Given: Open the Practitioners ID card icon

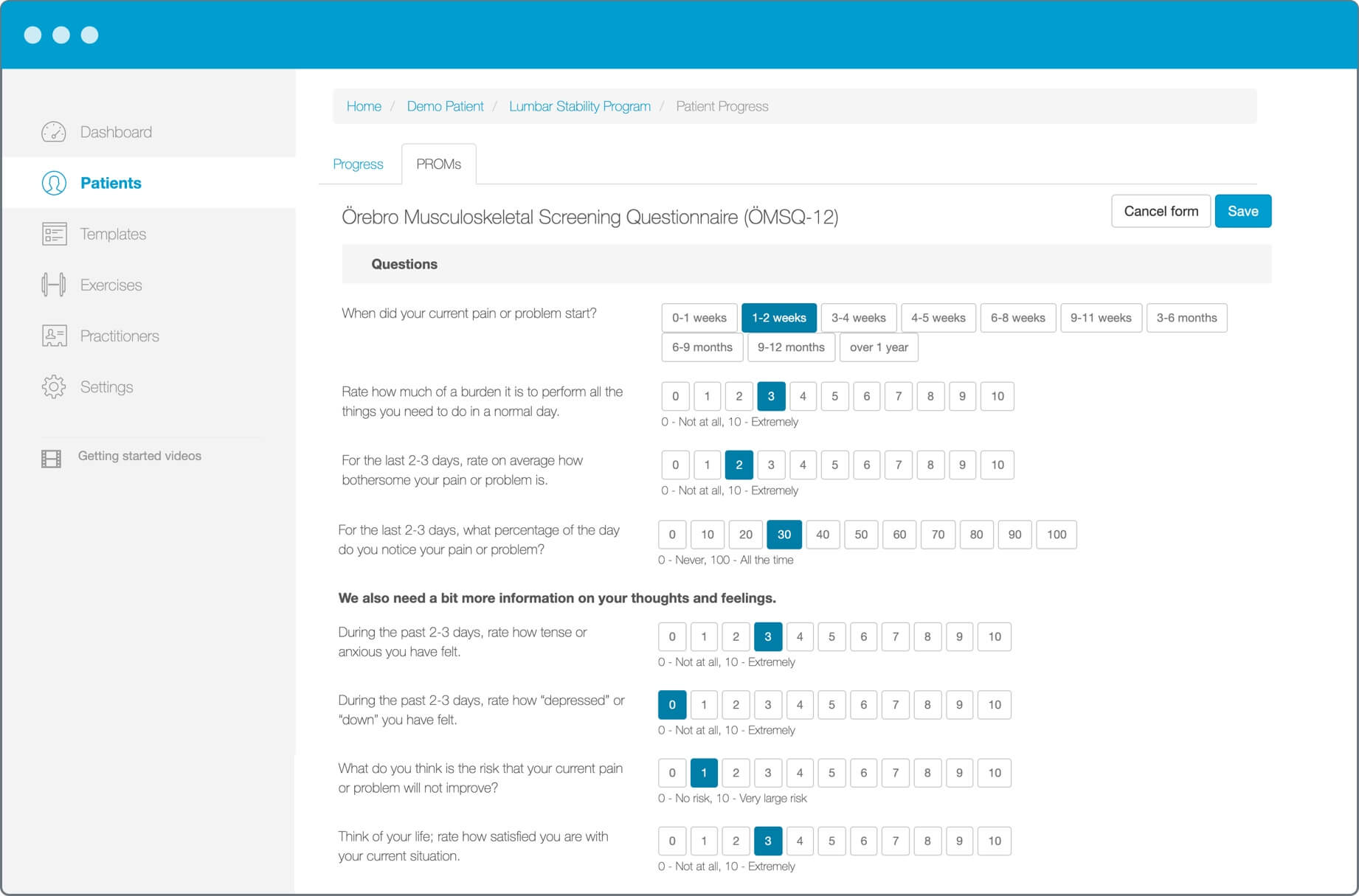Looking at the screenshot, I should coord(54,336).
